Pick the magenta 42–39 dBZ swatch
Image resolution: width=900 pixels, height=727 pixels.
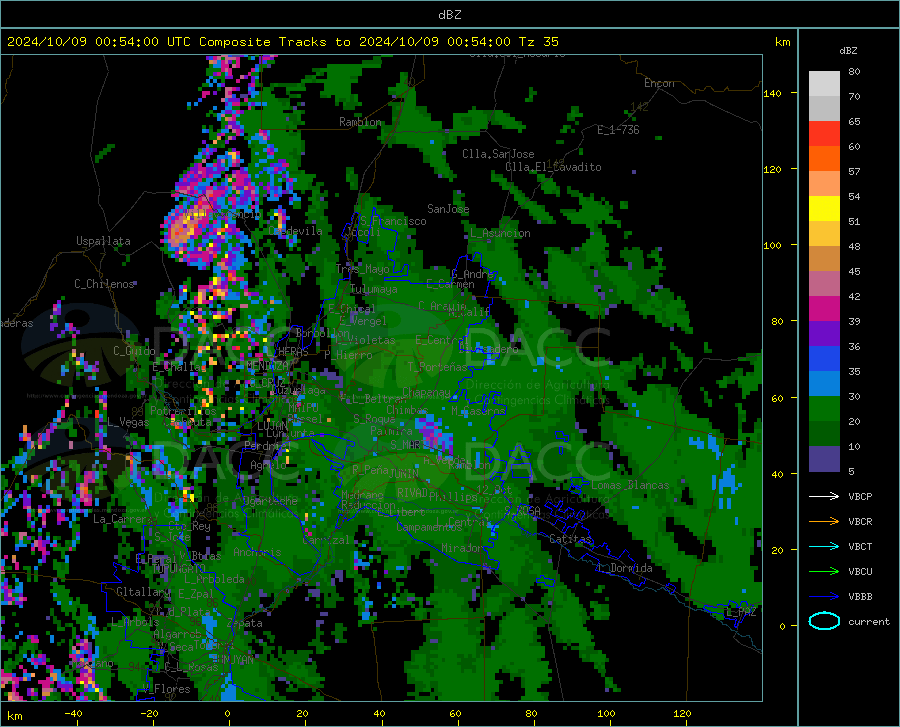tap(824, 308)
